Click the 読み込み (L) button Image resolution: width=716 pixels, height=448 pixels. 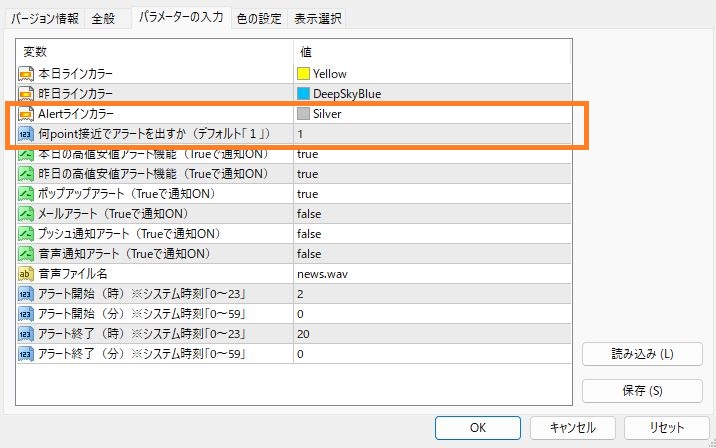coord(642,354)
